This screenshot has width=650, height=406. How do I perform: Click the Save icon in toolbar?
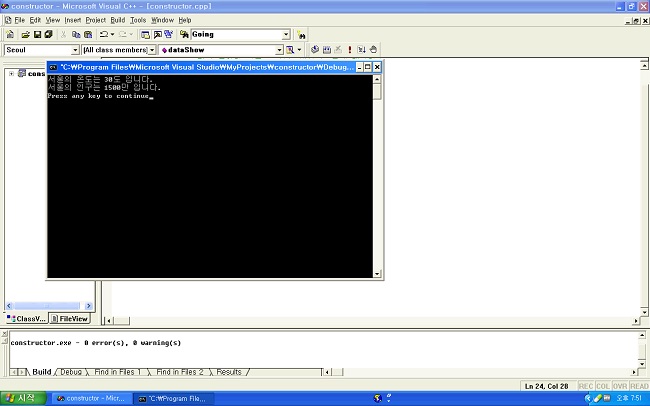click(35, 34)
